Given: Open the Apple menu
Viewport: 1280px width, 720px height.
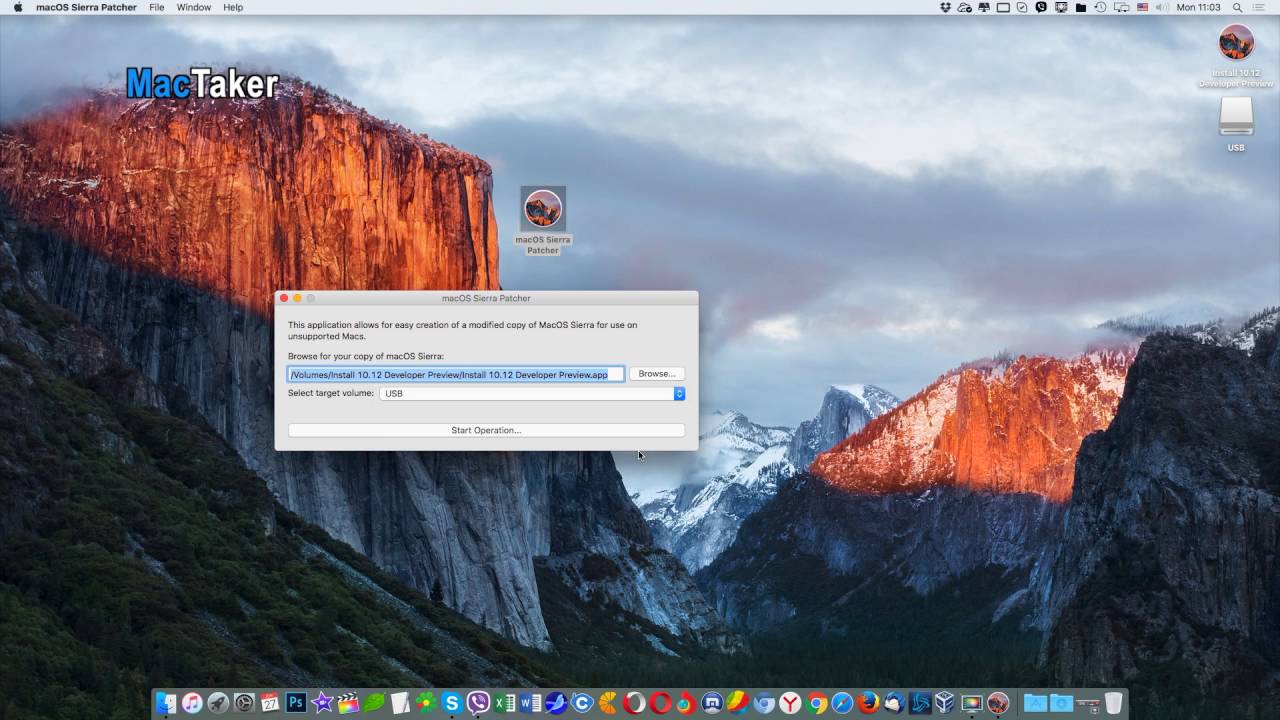Looking at the screenshot, I should click(x=17, y=7).
